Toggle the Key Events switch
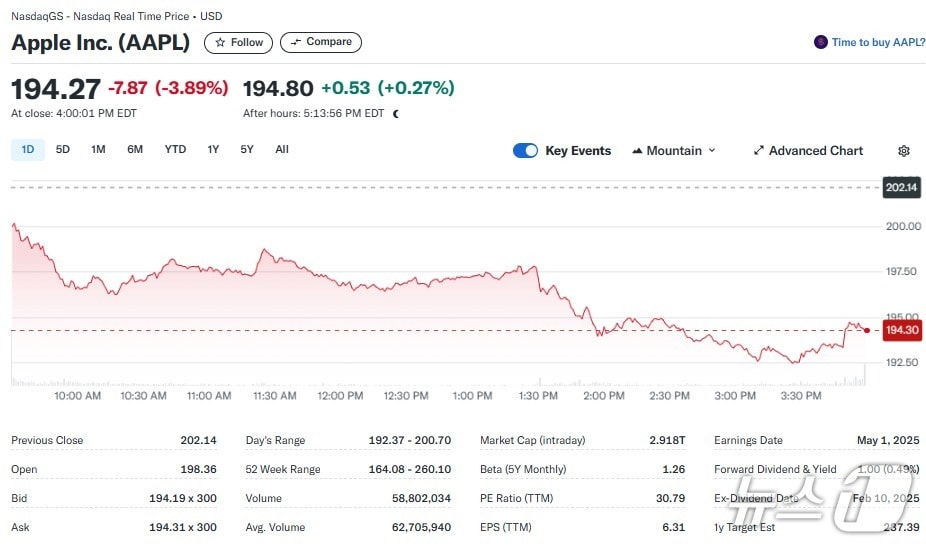The height and width of the screenshot is (546, 926). coord(525,151)
